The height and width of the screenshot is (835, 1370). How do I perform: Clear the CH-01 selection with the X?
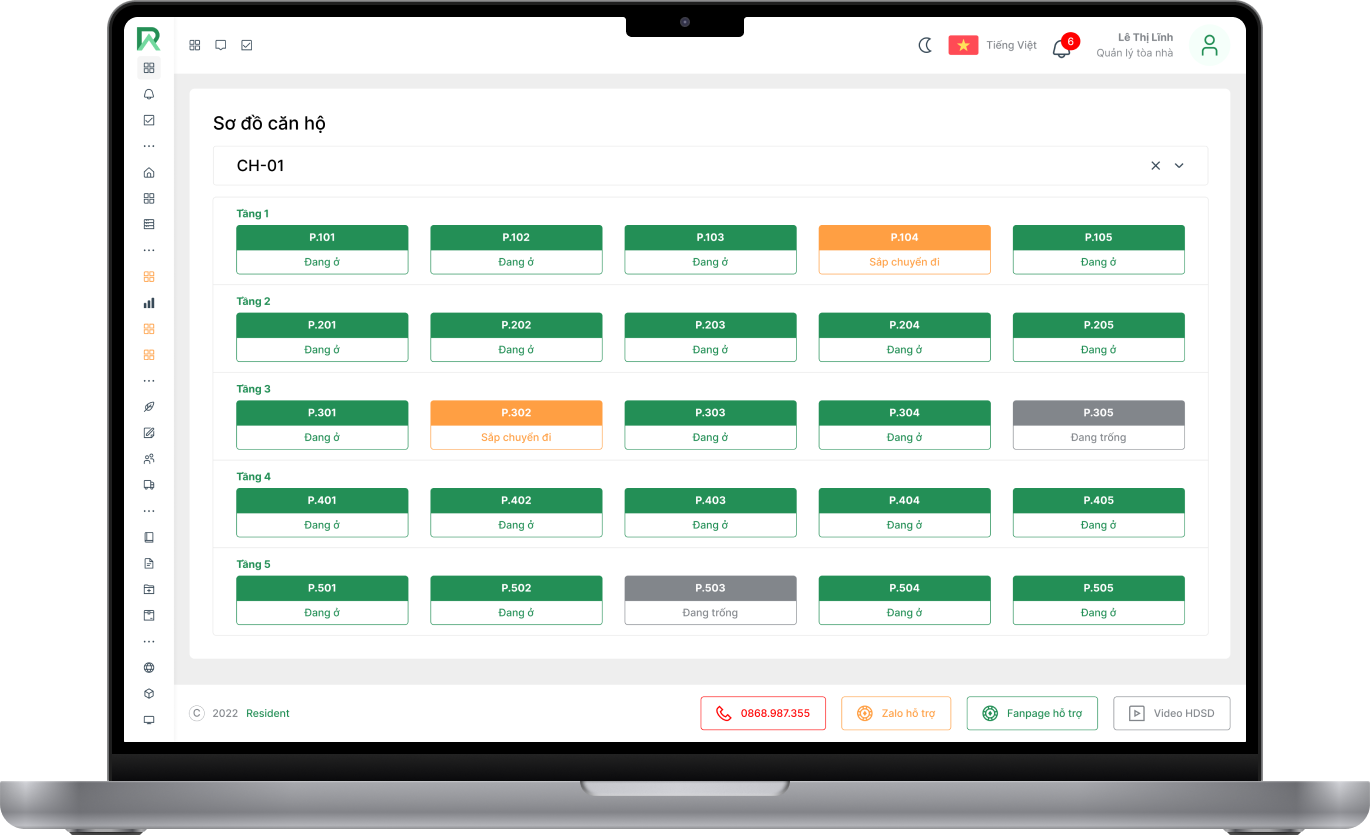coord(1155,166)
